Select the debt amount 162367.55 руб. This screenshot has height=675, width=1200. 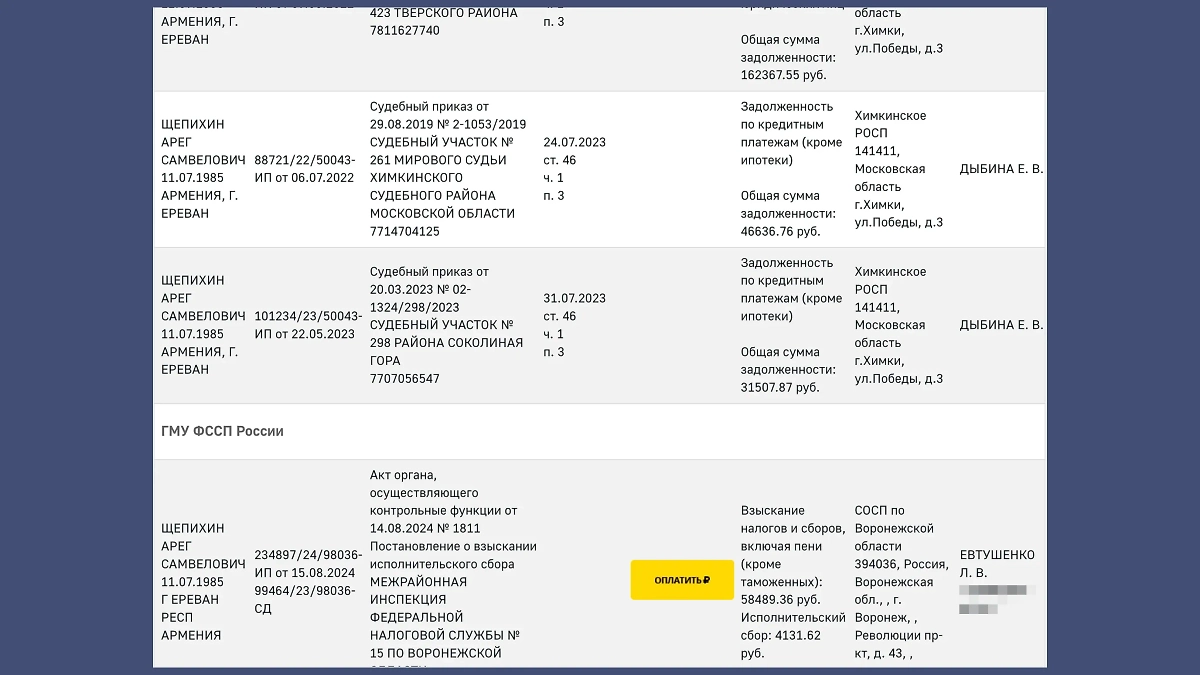[784, 75]
